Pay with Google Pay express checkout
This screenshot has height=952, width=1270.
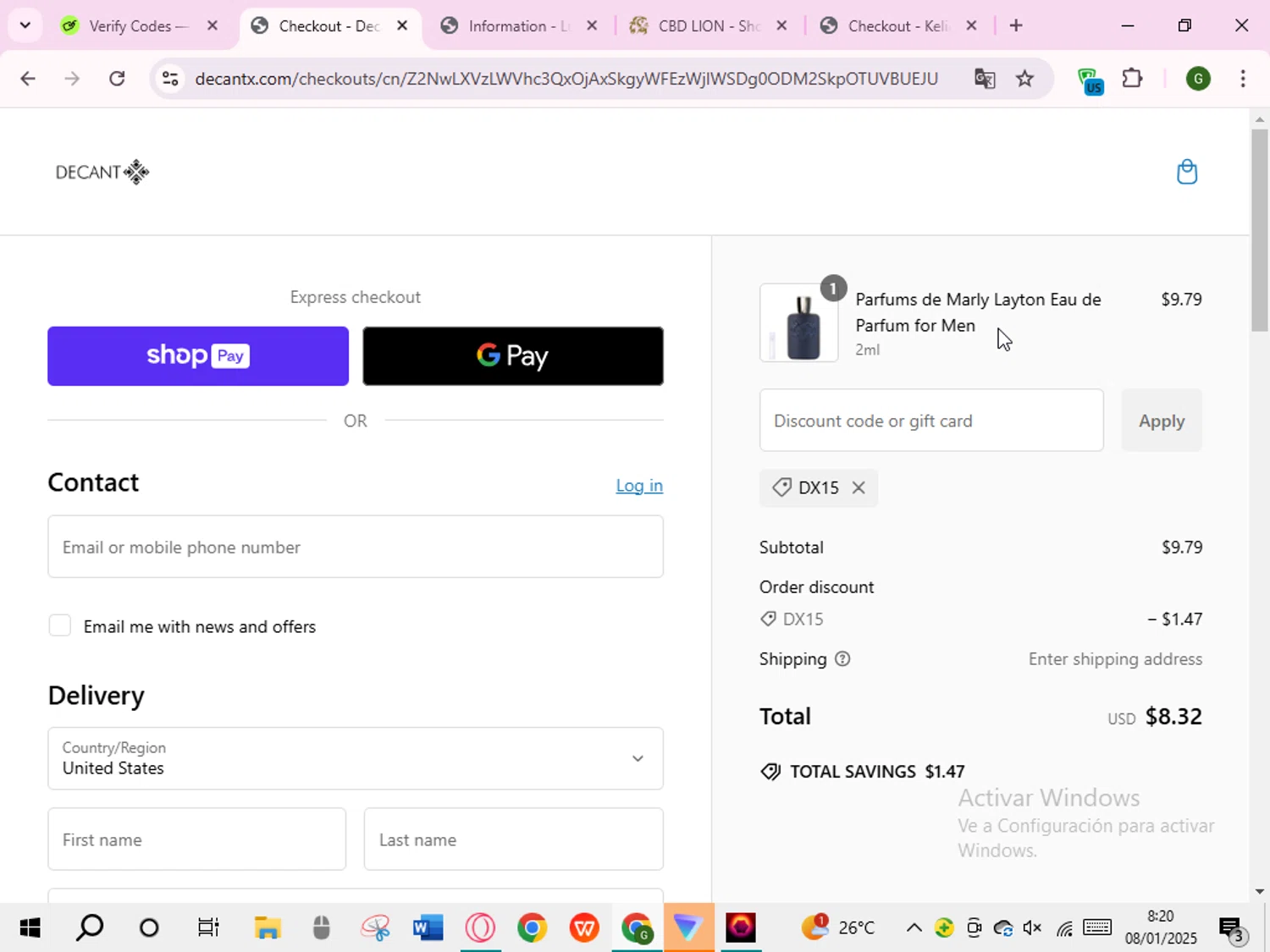pos(513,356)
